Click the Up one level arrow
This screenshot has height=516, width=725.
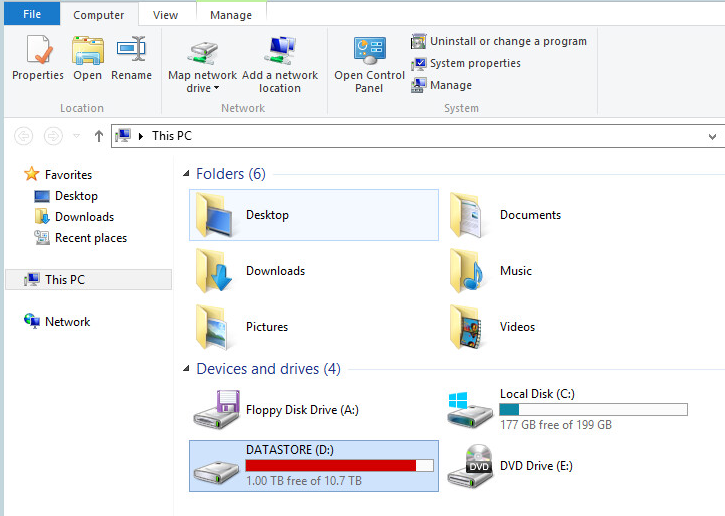pyautogui.click(x=98, y=136)
